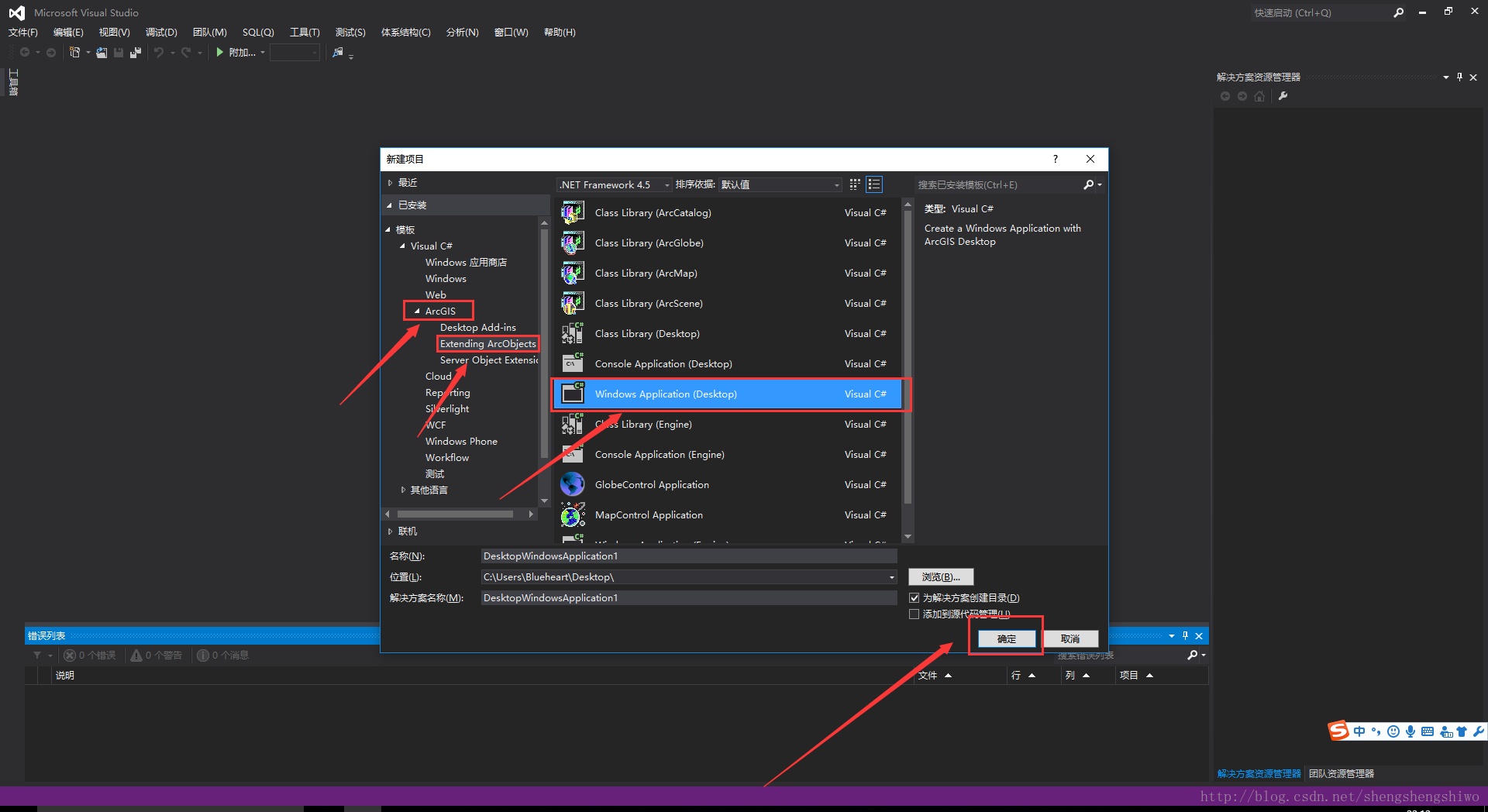Toggle the 0 warnings filter button

156,655
